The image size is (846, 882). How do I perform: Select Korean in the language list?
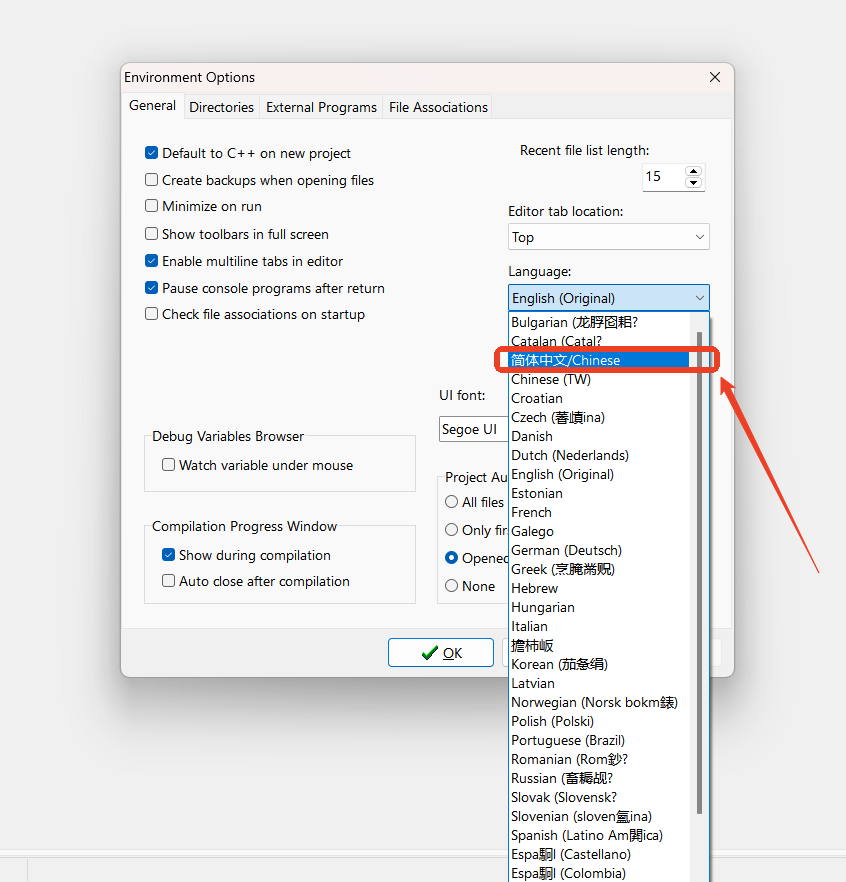coord(599,665)
